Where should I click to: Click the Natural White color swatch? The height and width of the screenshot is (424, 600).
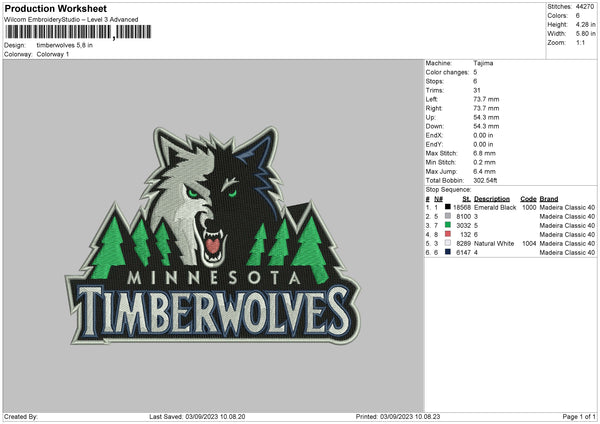447,243
